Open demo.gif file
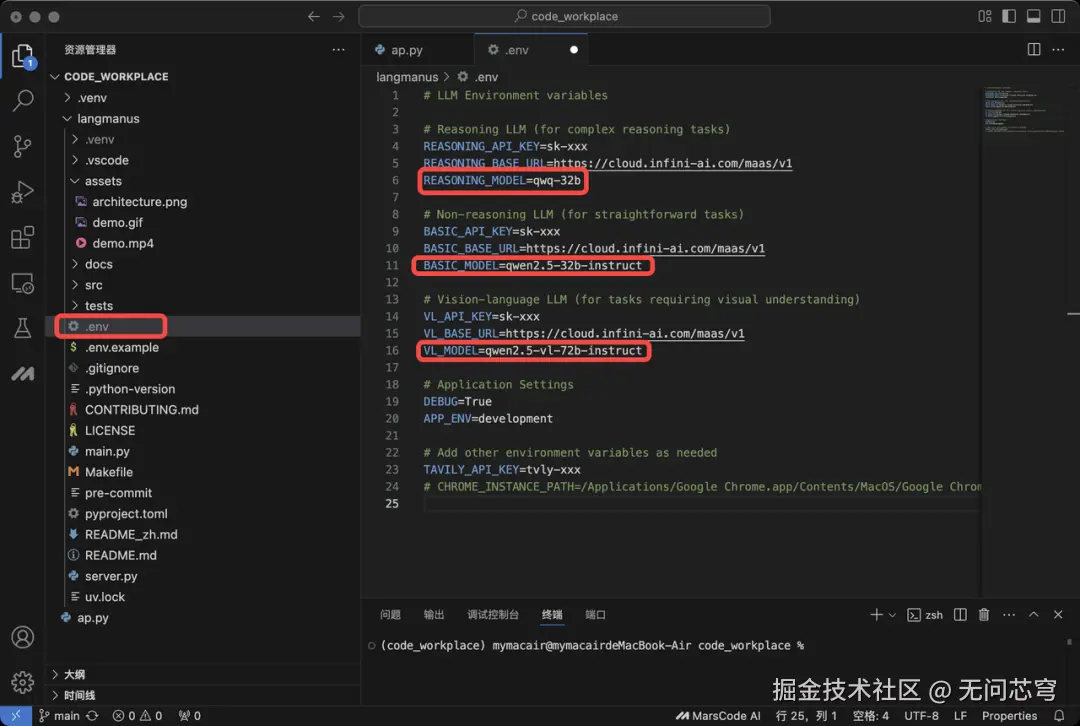 pyautogui.click(x=117, y=222)
